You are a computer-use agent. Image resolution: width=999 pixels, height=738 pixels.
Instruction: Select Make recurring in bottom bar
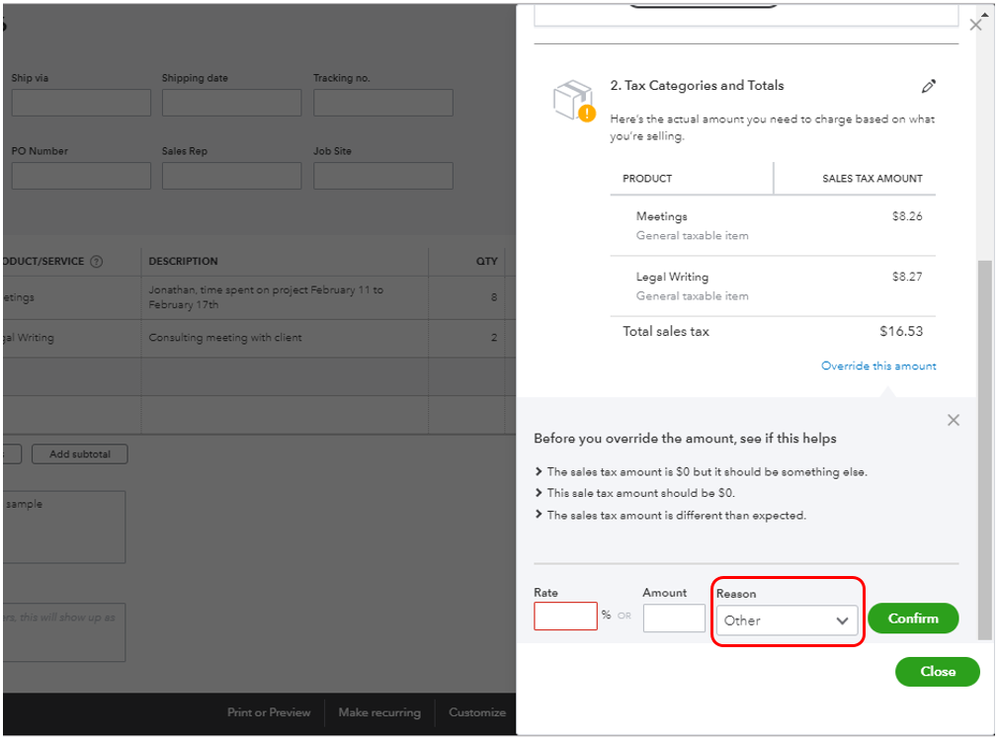pos(379,713)
